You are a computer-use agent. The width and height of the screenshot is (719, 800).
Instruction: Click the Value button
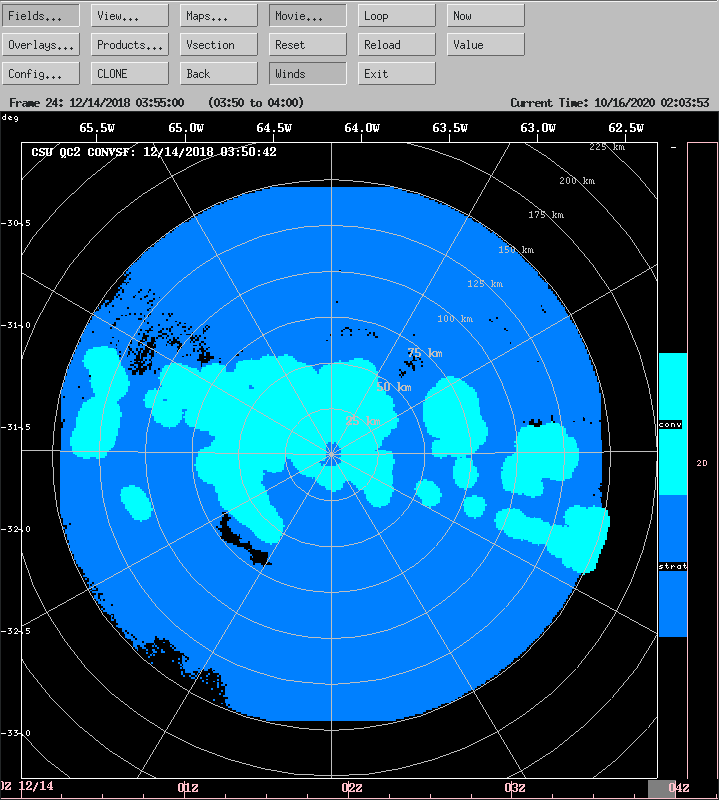point(486,45)
